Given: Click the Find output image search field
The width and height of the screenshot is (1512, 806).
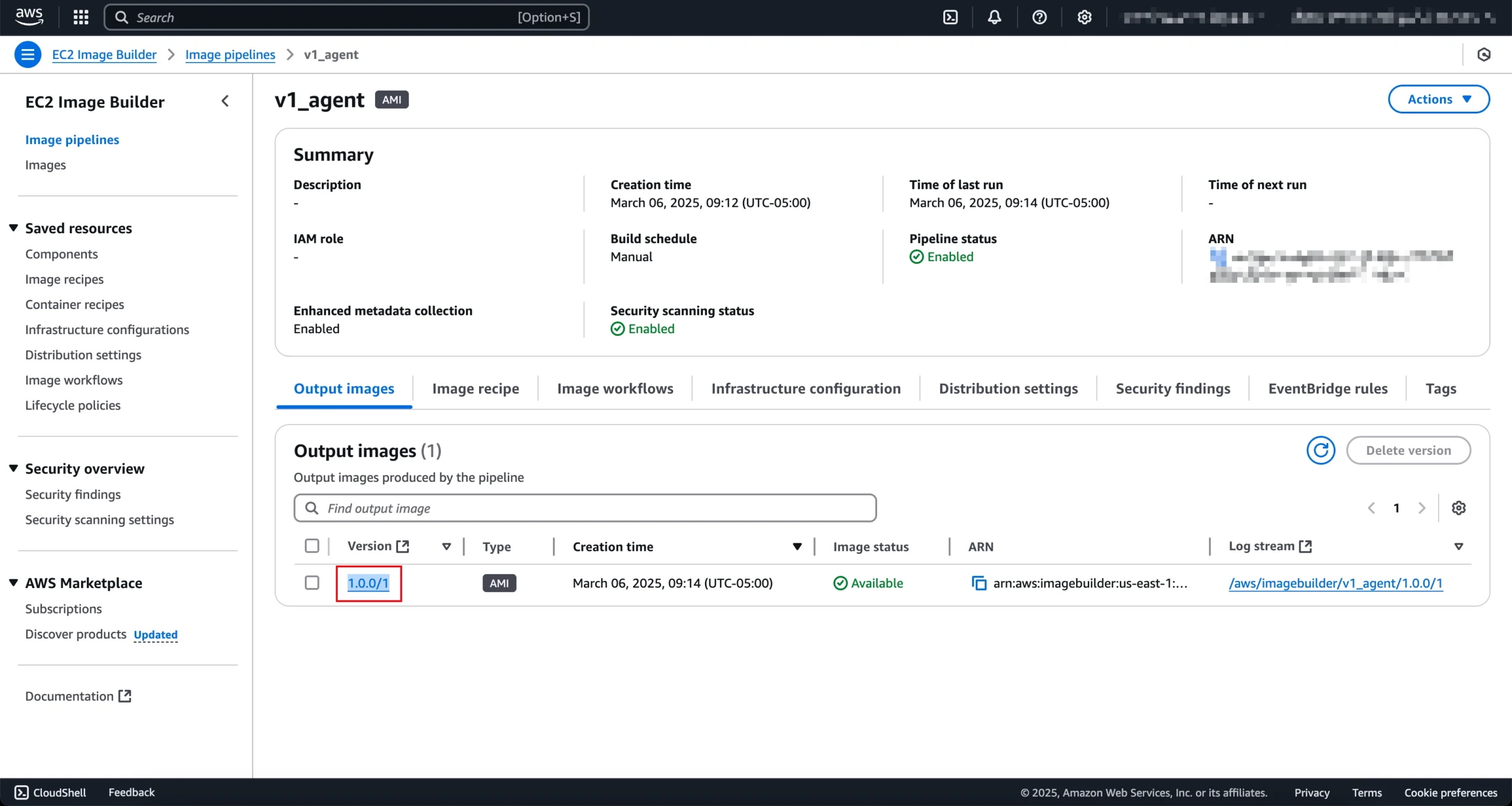Looking at the screenshot, I should pos(585,508).
